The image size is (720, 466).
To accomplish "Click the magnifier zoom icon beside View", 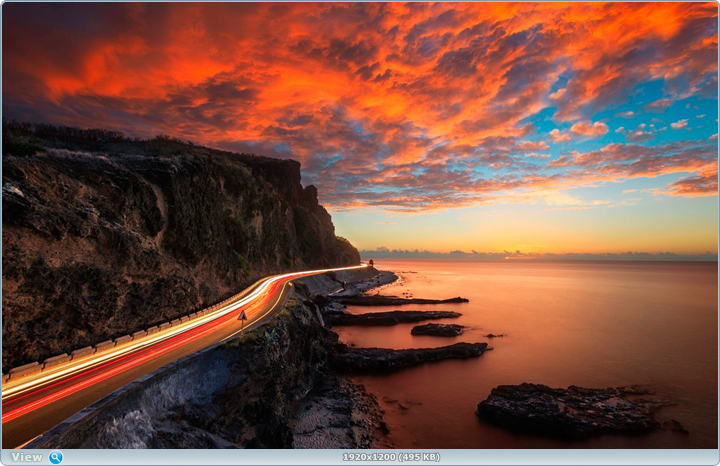I will (56, 457).
